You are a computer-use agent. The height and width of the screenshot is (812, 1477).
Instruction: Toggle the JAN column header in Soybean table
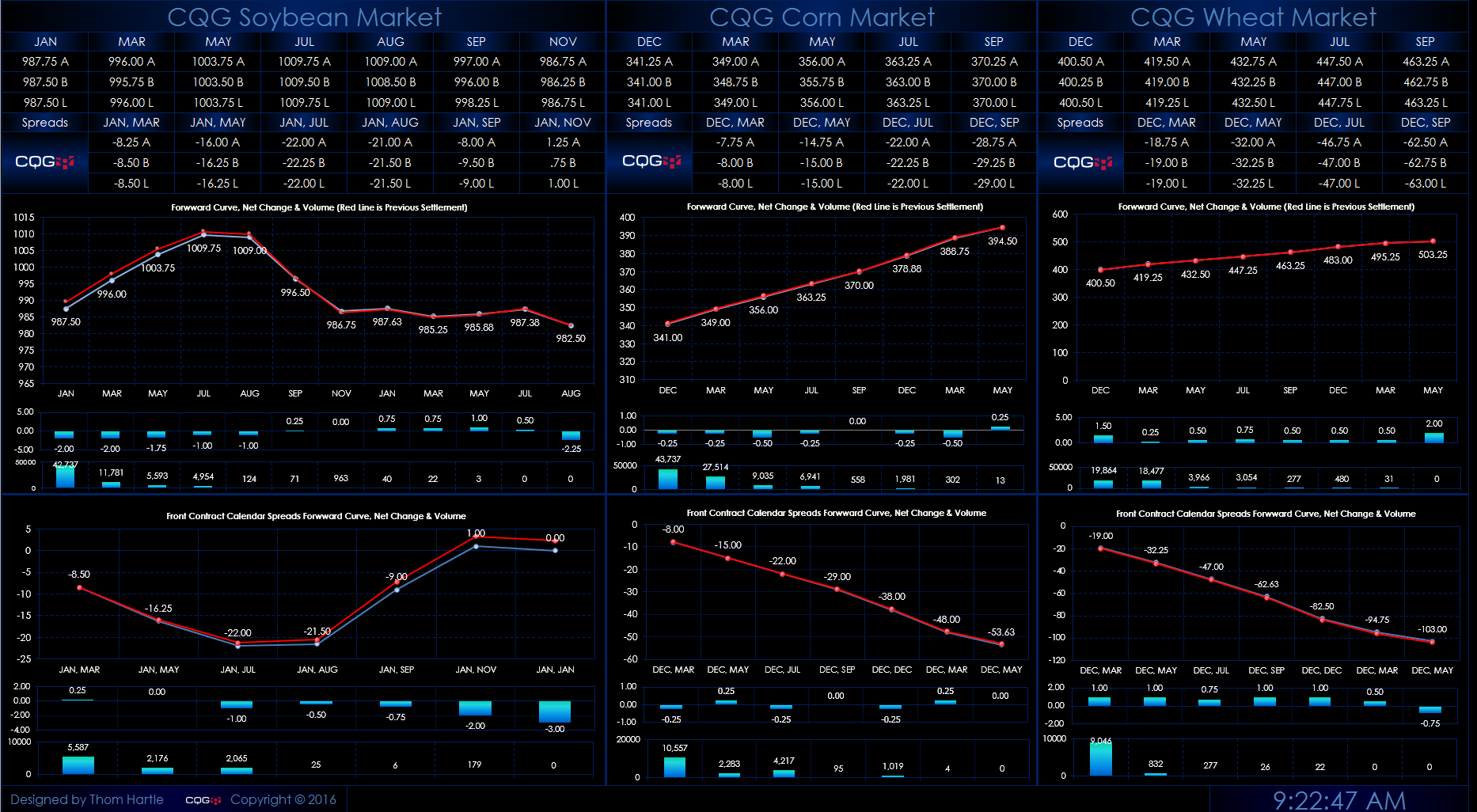44,41
